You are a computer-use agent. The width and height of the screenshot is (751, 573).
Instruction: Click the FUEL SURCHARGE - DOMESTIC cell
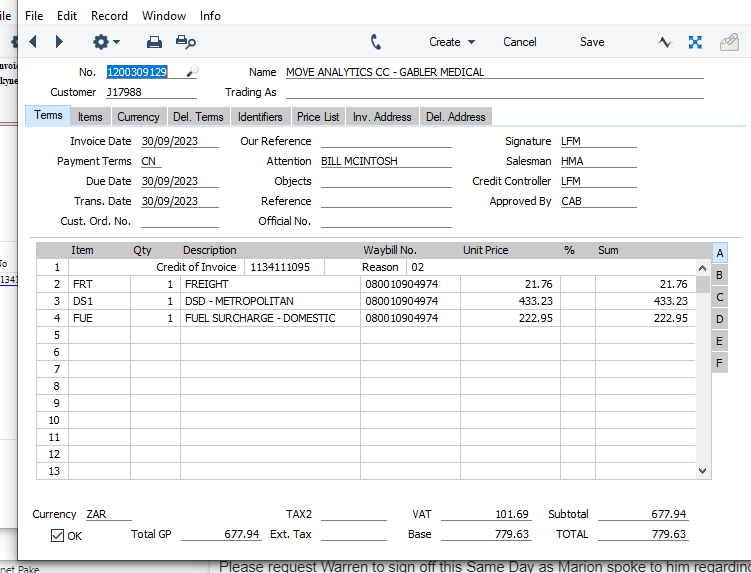(x=270, y=318)
